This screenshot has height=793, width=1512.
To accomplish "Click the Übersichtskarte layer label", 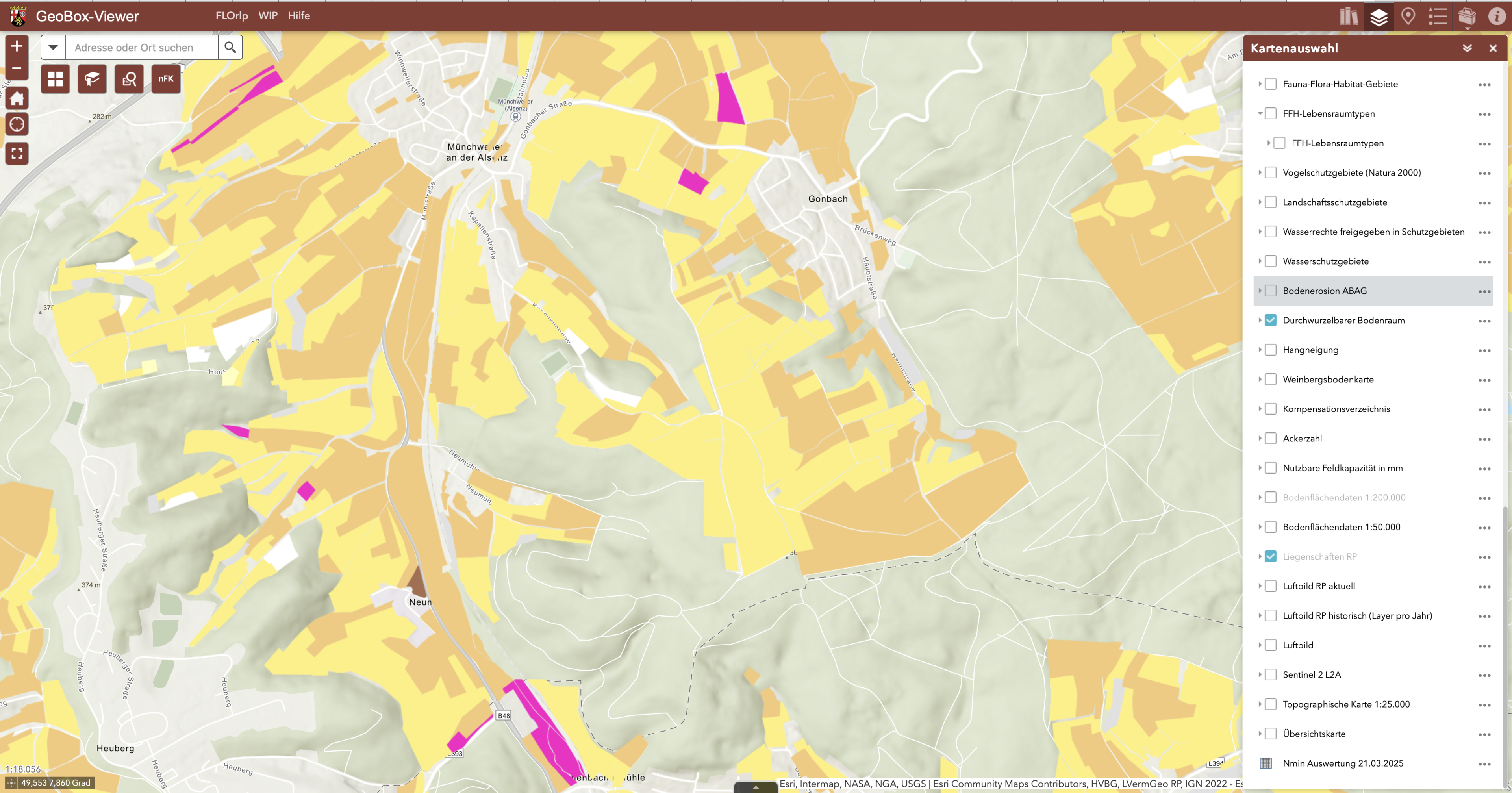I will tap(1314, 734).
